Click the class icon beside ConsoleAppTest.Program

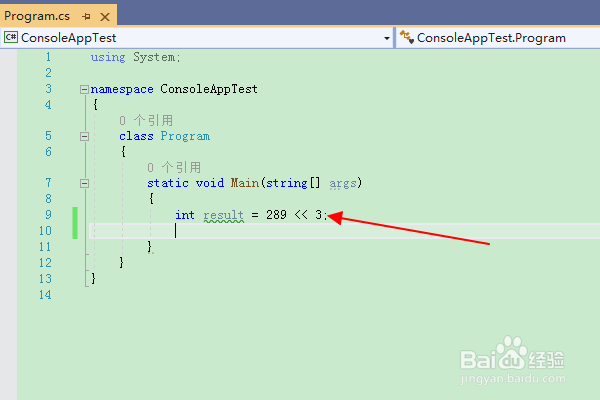tap(406, 37)
